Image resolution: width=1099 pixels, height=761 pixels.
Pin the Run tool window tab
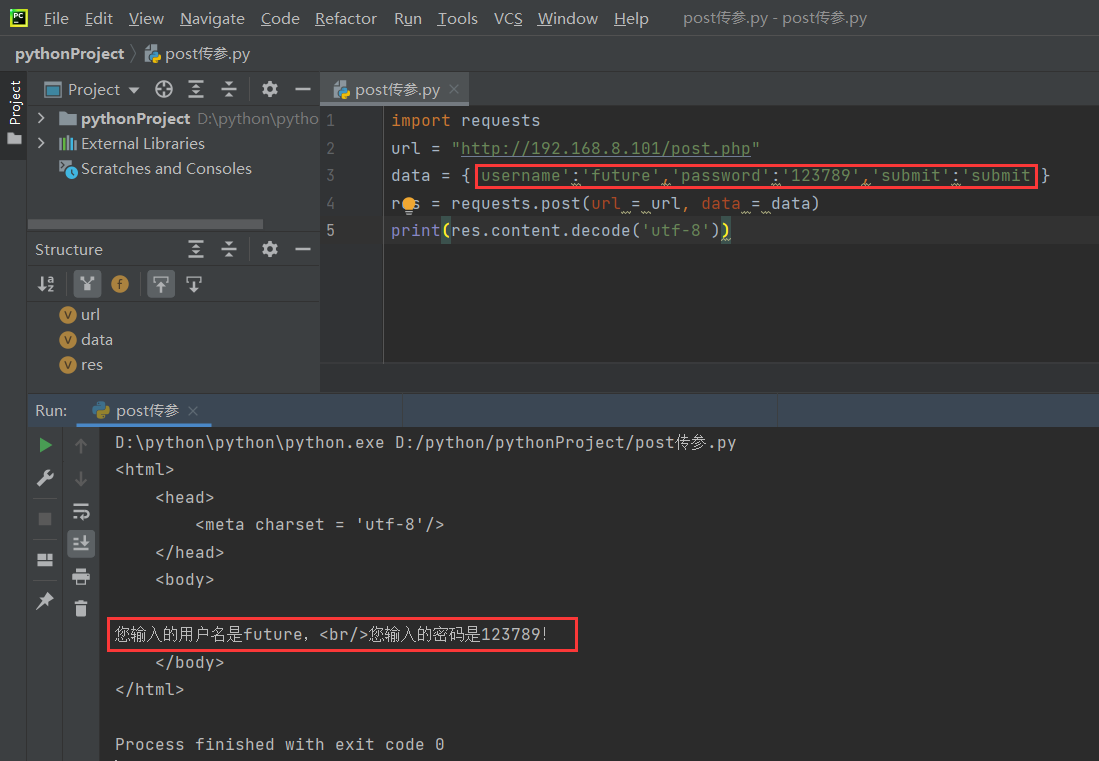click(45, 600)
